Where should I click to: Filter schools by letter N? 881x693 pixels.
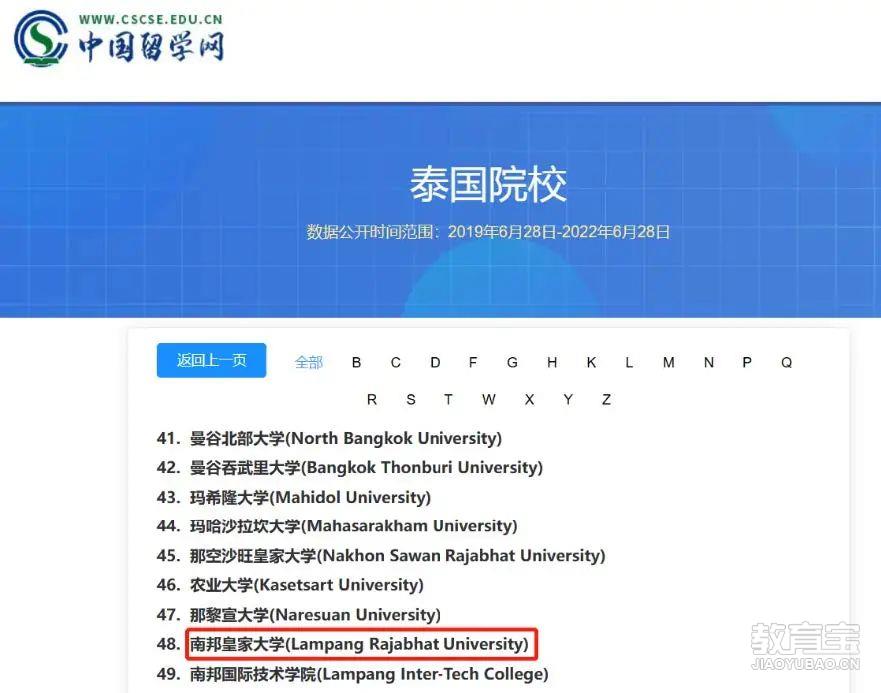point(709,363)
